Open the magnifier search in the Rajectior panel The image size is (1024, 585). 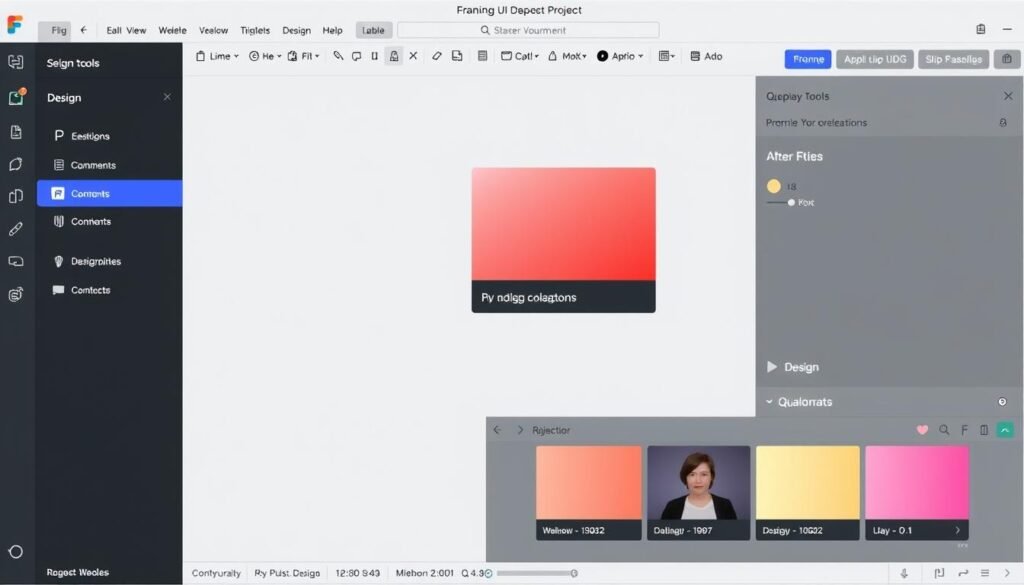(x=944, y=430)
